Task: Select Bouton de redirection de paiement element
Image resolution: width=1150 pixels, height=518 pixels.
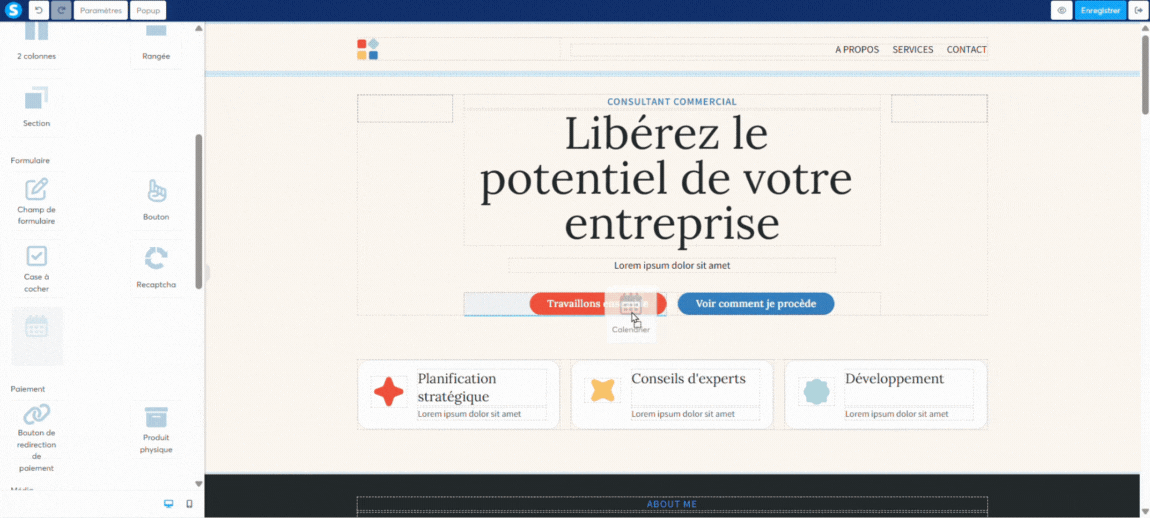Action: pyautogui.click(x=37, y=439)
